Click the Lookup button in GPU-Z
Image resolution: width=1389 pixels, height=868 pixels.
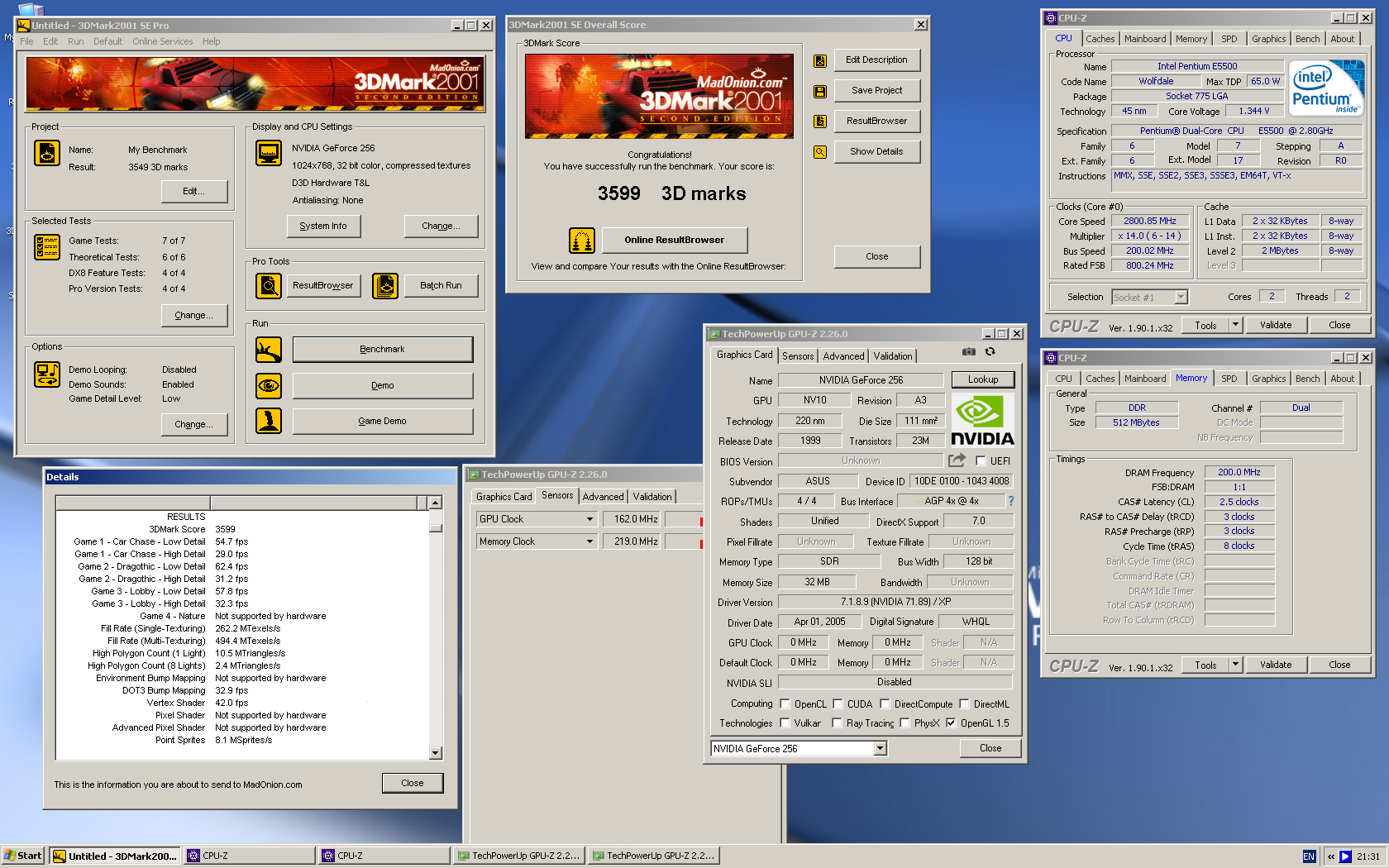[x=983, y=380]
